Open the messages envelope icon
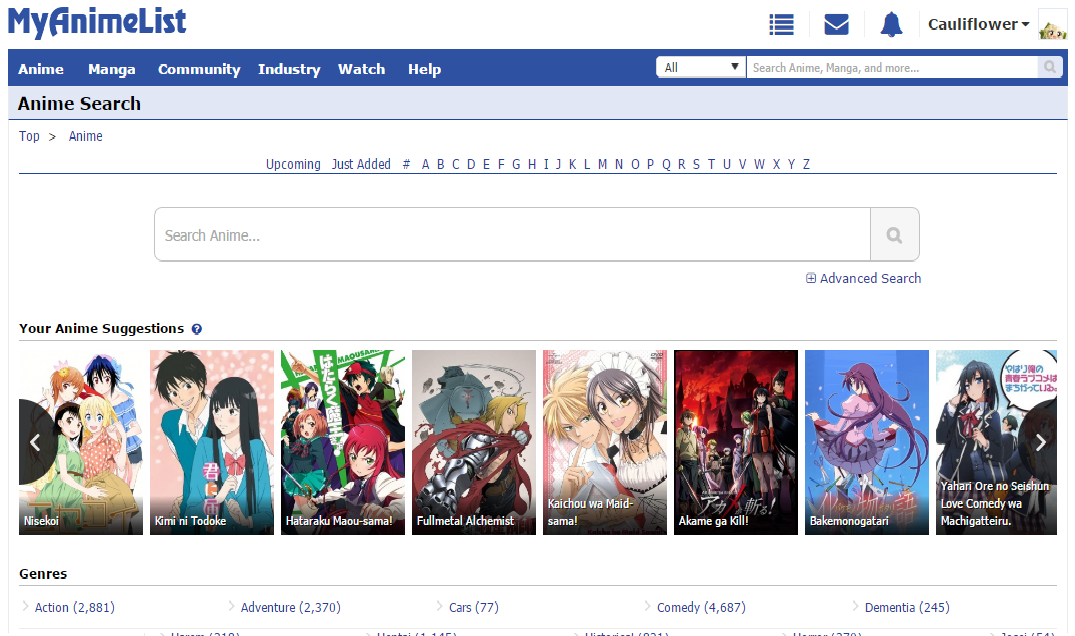Screen dimensions: 1075x636 836,25
